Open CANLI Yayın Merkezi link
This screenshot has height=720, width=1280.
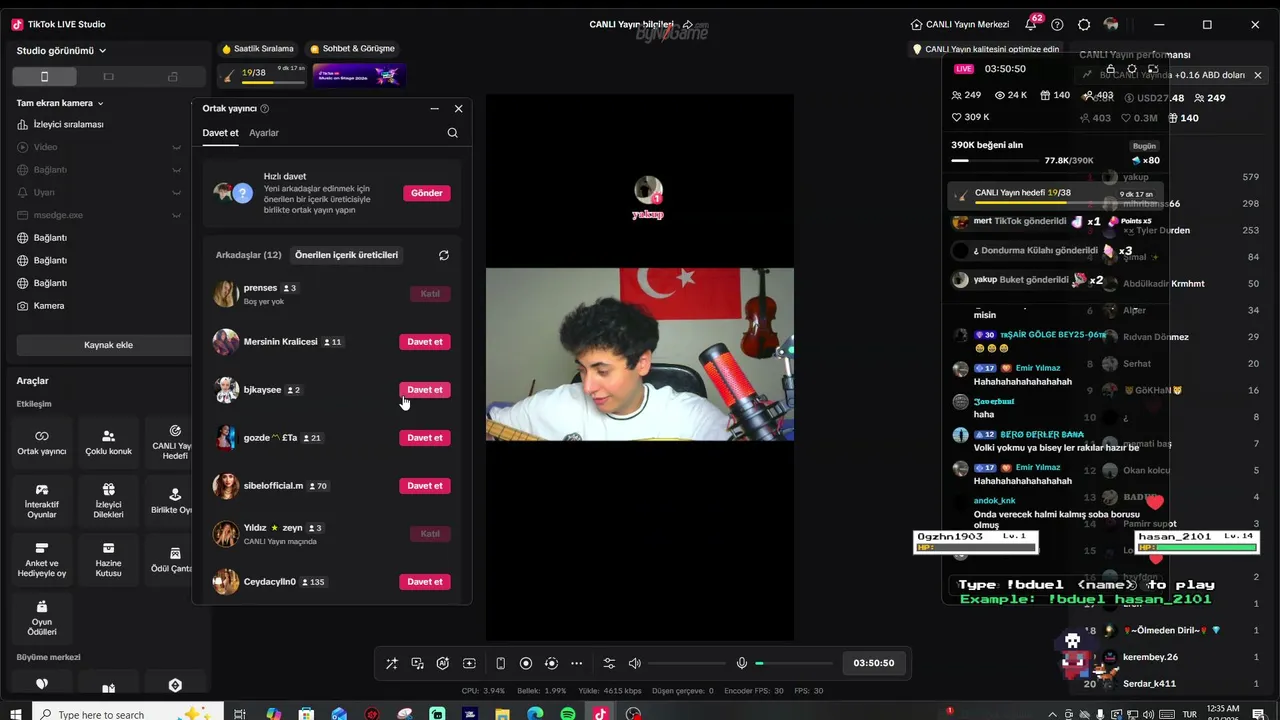tap(960, 24)
